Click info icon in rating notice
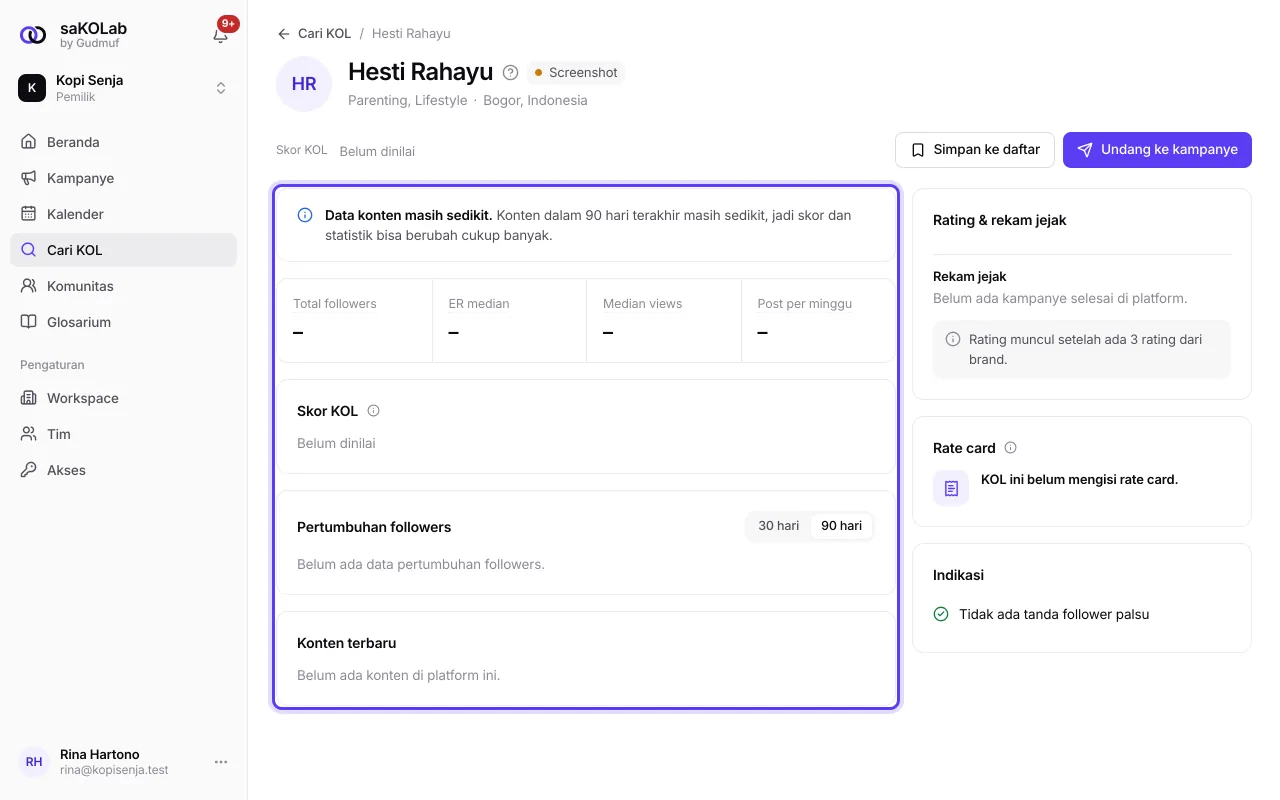1280x800 pixels. (x=953, y=339)
